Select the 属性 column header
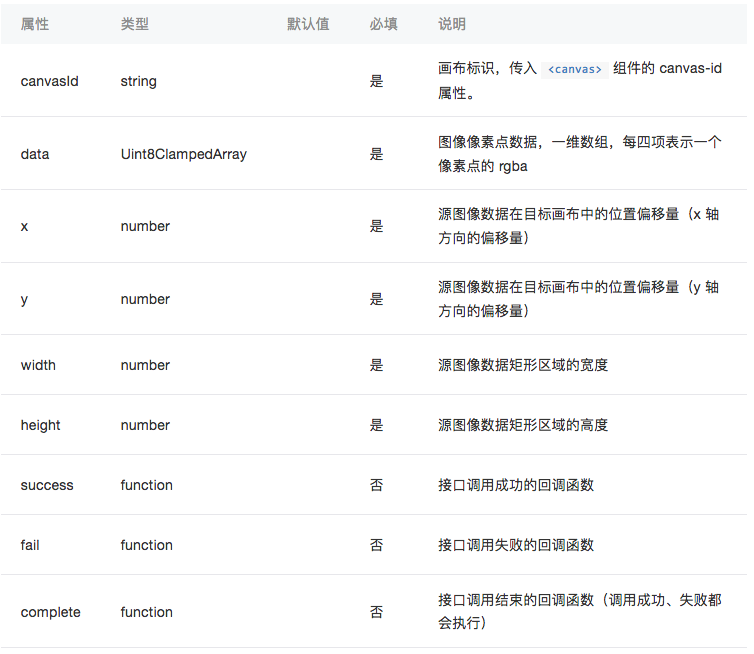Screen dimensions: 754x654 35,24
